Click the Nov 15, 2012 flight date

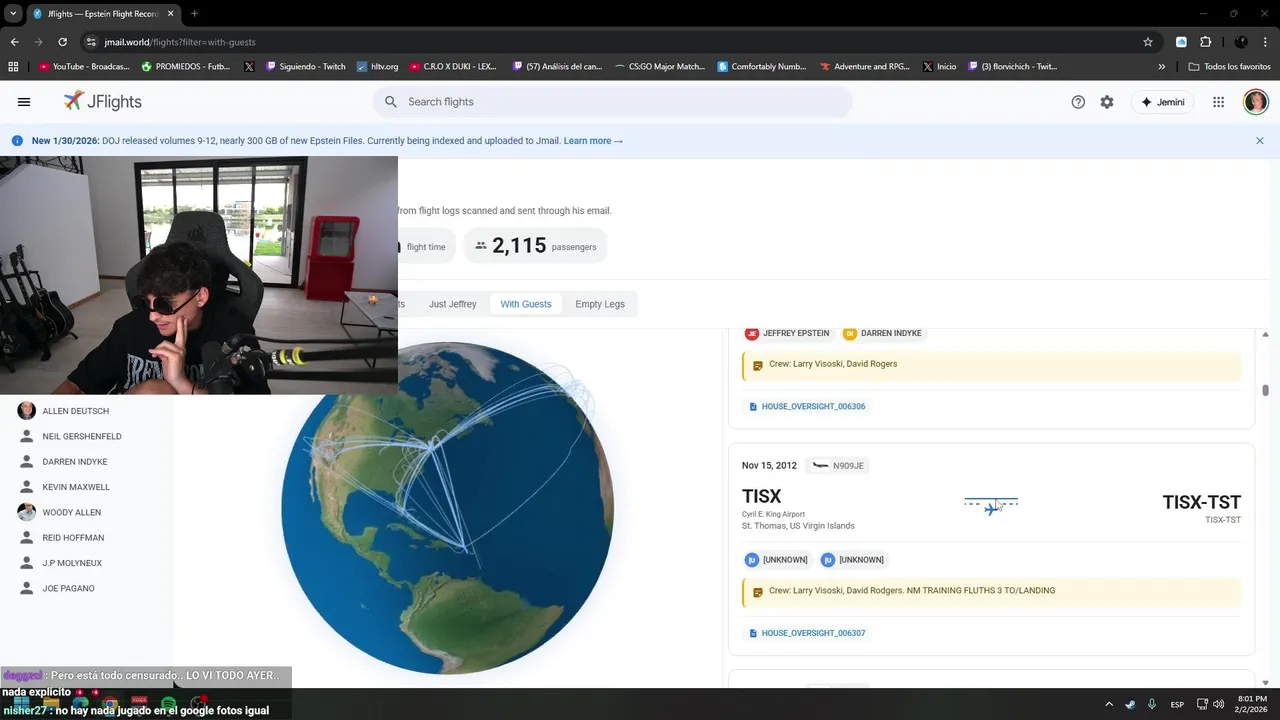coord(769,466)
